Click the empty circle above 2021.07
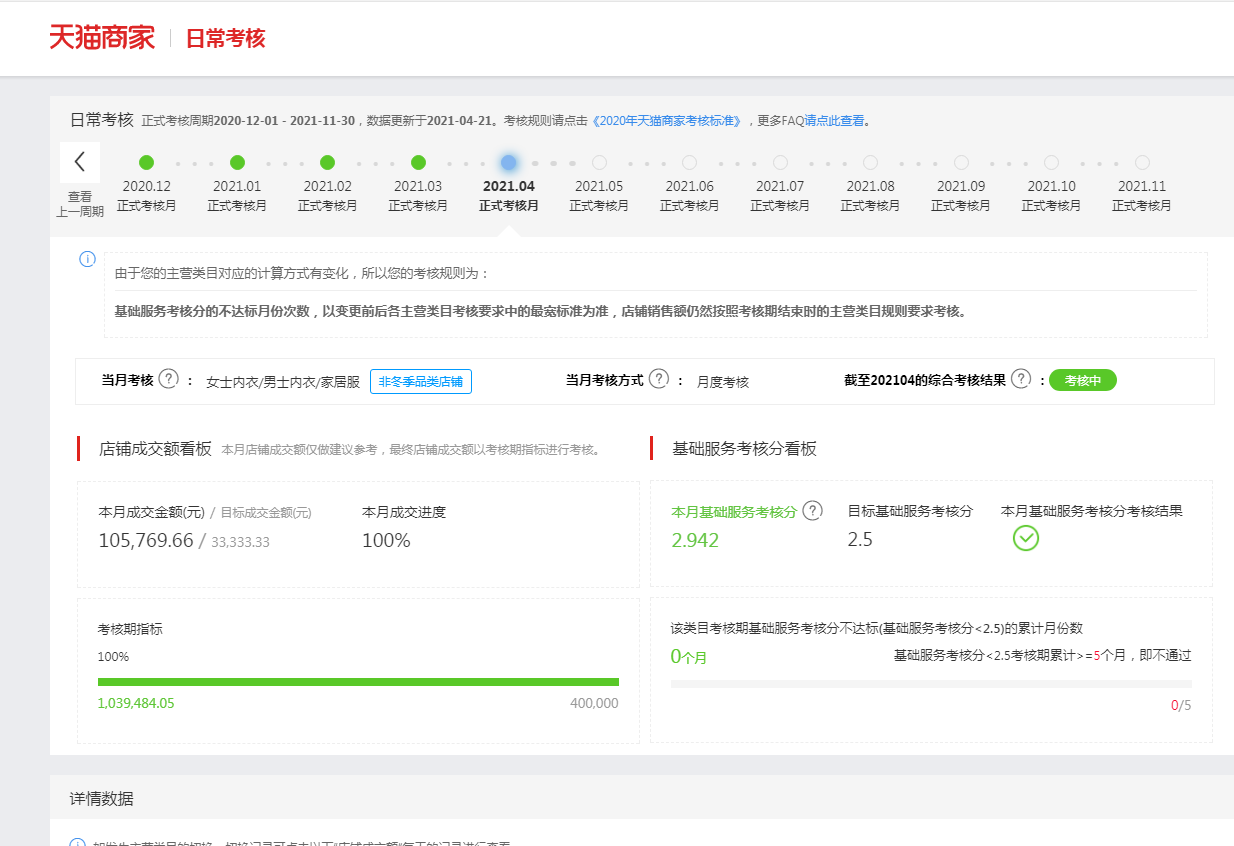The image size is (1234, 846). (780, 162)
